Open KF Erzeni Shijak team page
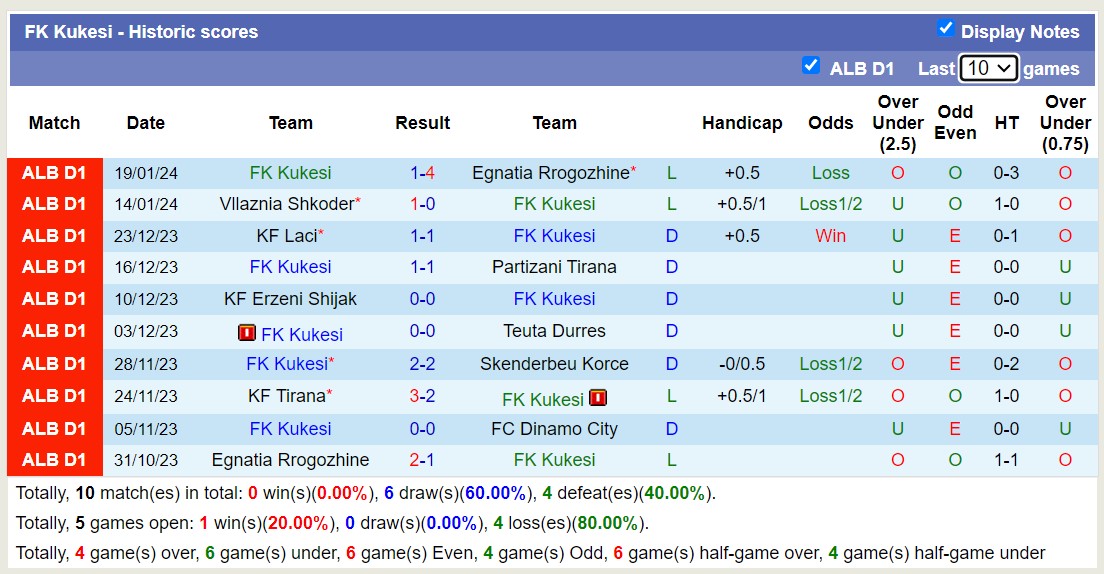The image size is (1104, 574). coord(290,299)
